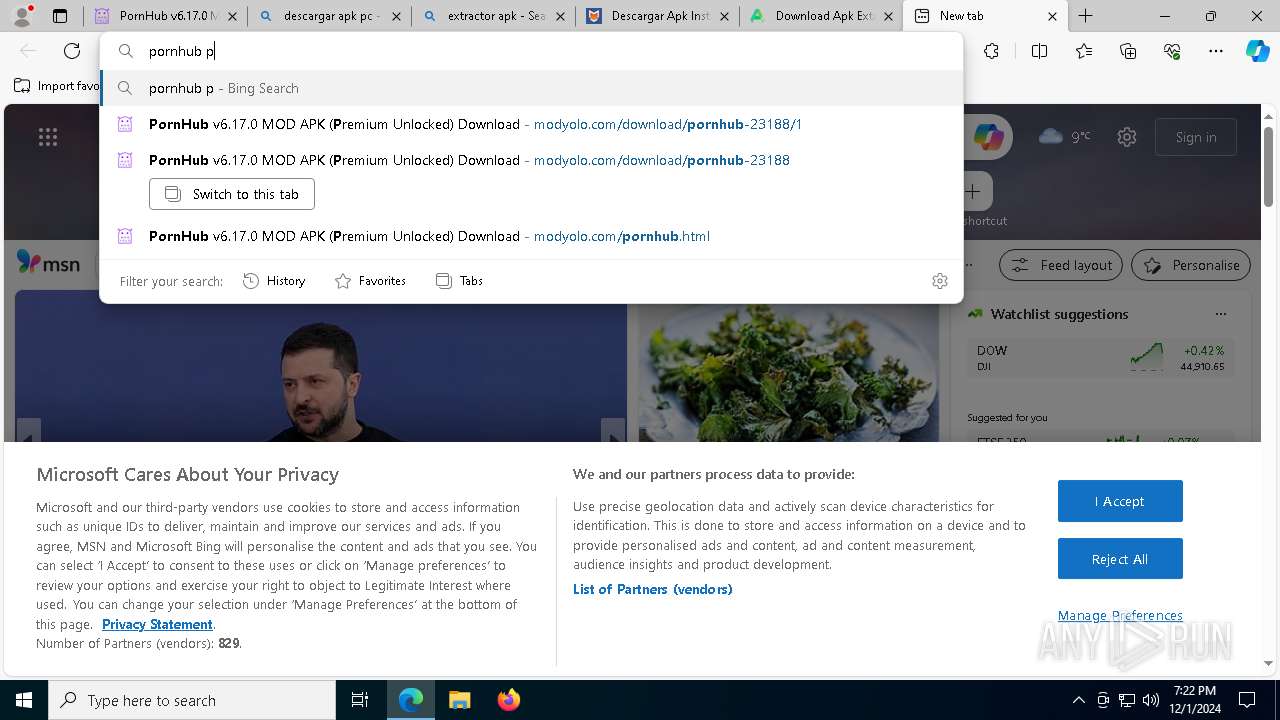The image size is (1280, 720).
Task: Open File Explorer from taskbar
Action: pos(459,700)
